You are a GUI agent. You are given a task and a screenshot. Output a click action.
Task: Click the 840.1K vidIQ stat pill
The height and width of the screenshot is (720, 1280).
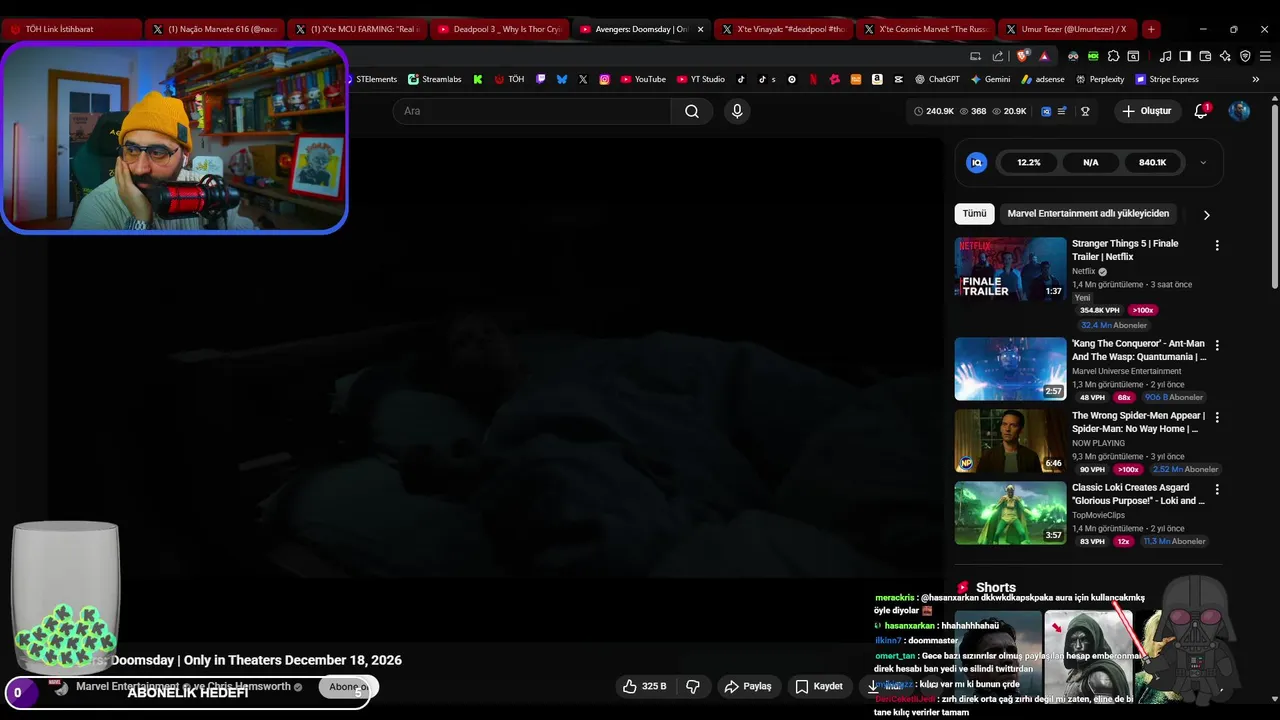[x=1152, y=162]
